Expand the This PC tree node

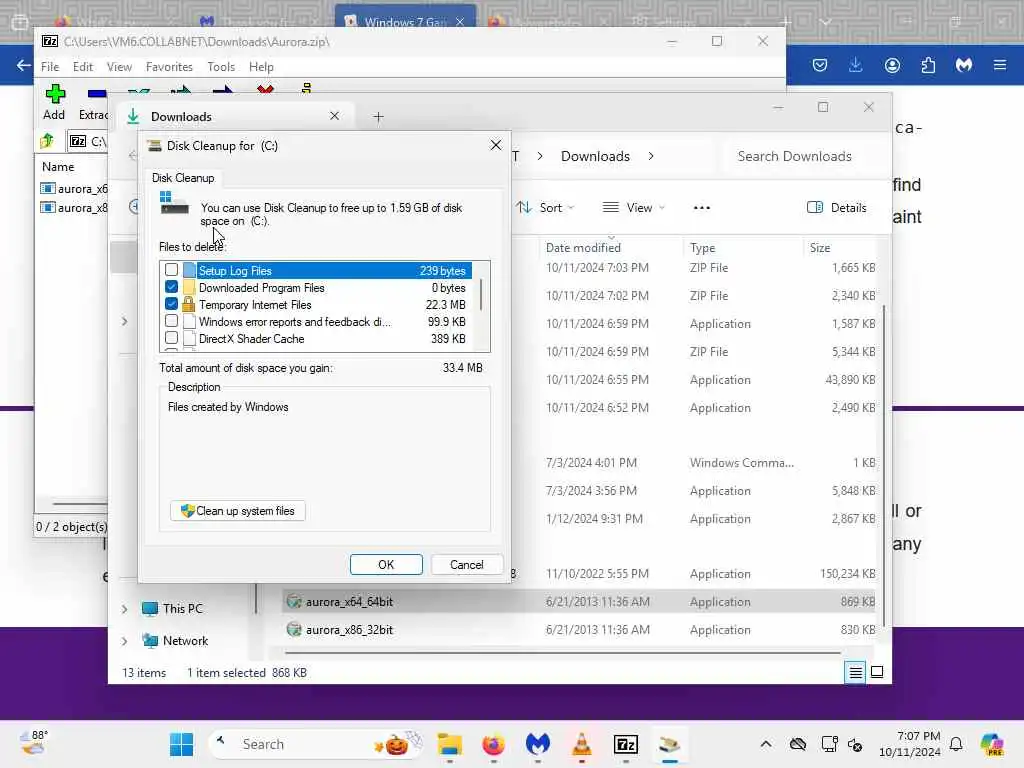125,609
